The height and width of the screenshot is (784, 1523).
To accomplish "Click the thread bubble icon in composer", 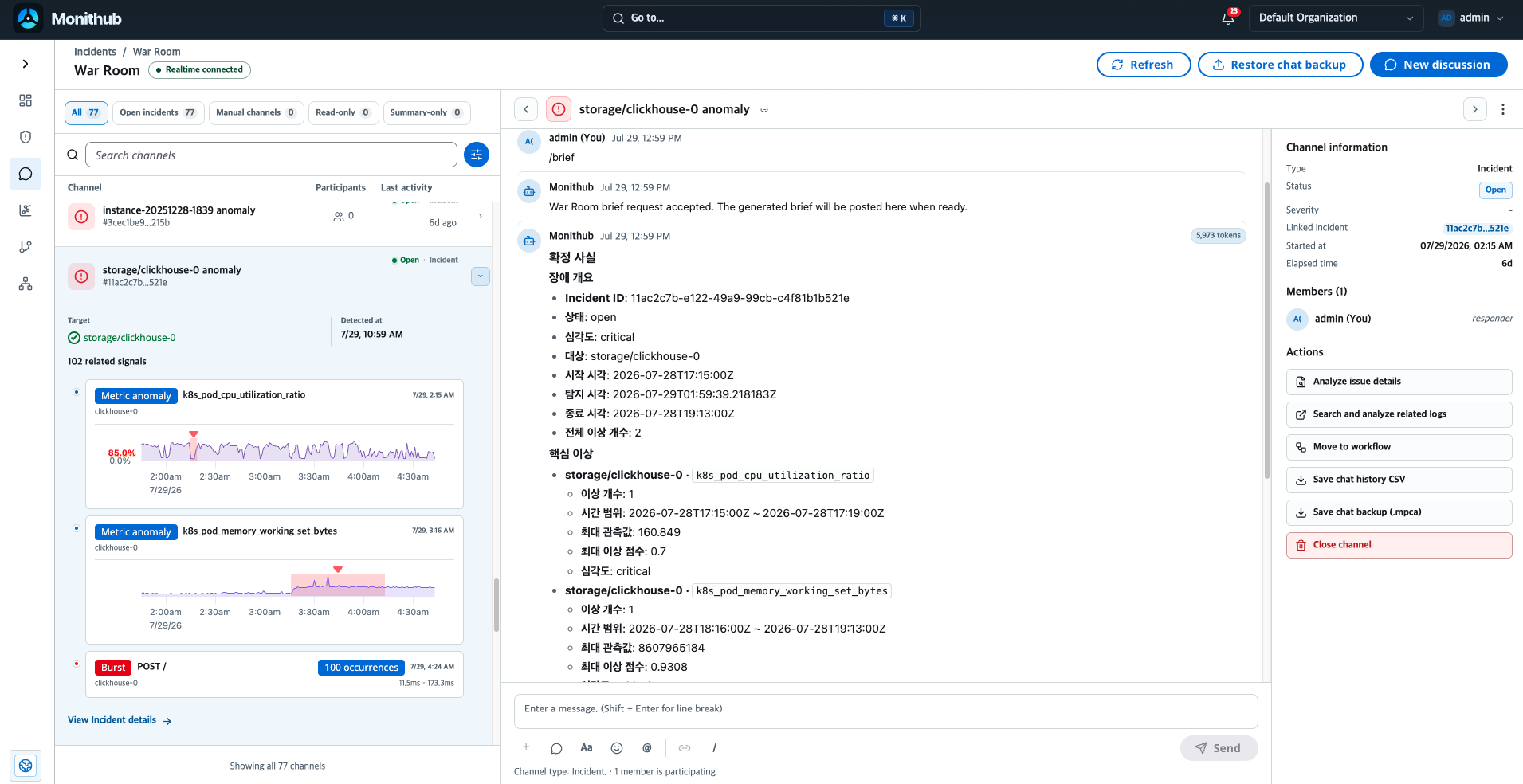I will click(556, 748).
